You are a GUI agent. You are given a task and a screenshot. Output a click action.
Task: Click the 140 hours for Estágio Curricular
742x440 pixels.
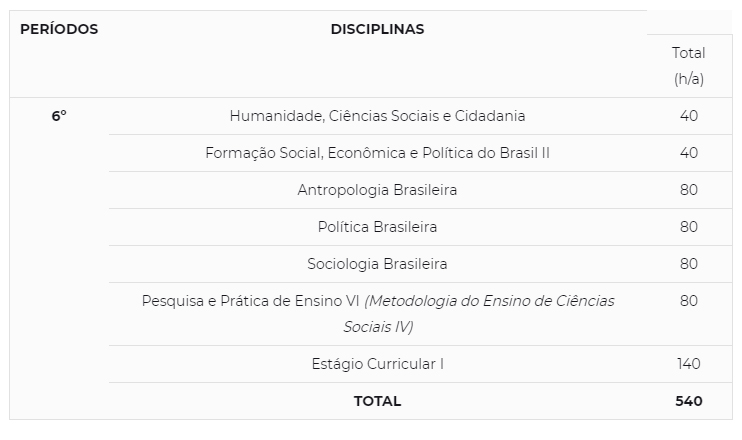coord(688,364)
